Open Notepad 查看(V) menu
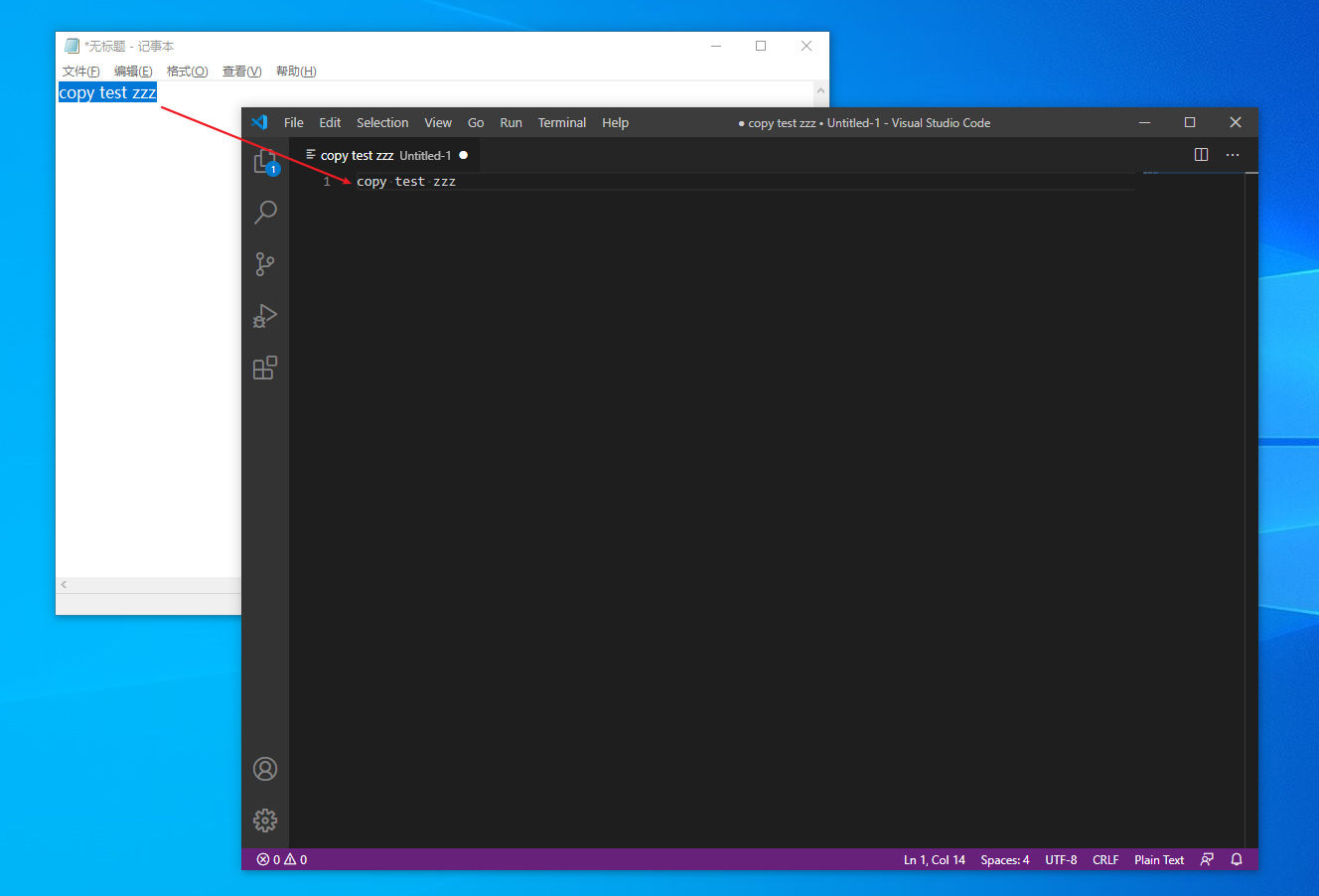1319x896 pixels. pyautogui.click(x=241, y=72)
